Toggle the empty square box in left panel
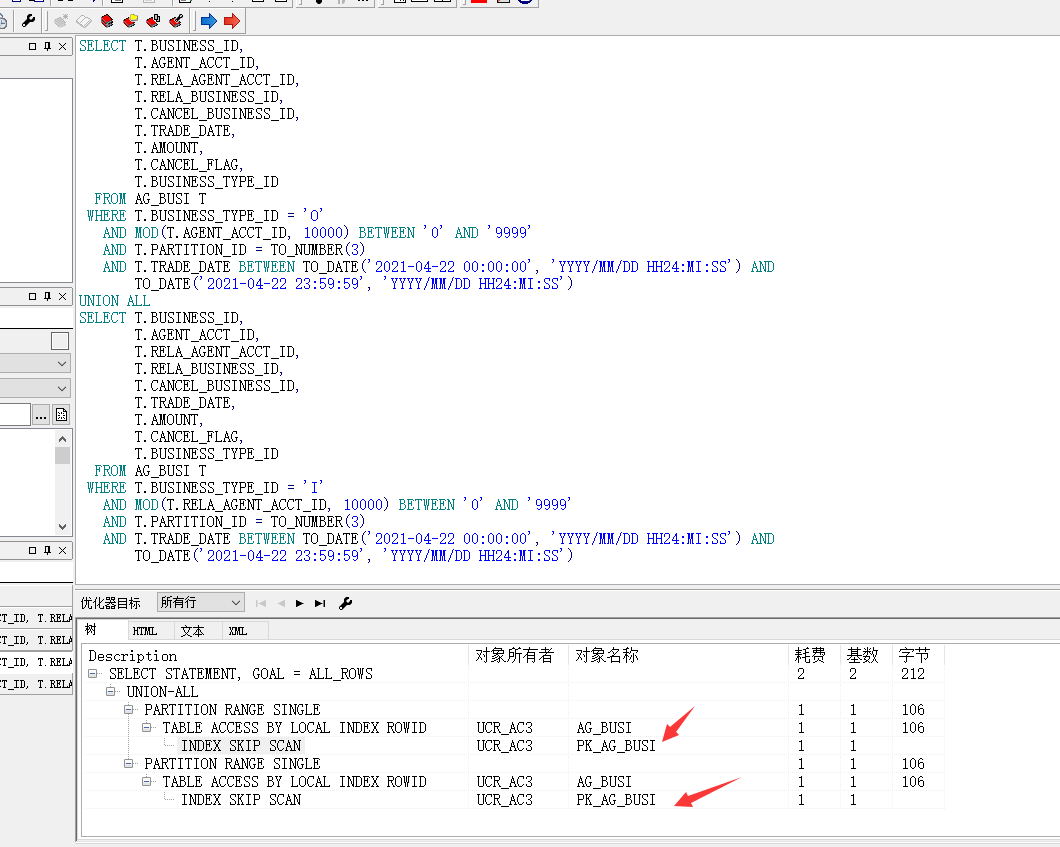 (60, 341)
